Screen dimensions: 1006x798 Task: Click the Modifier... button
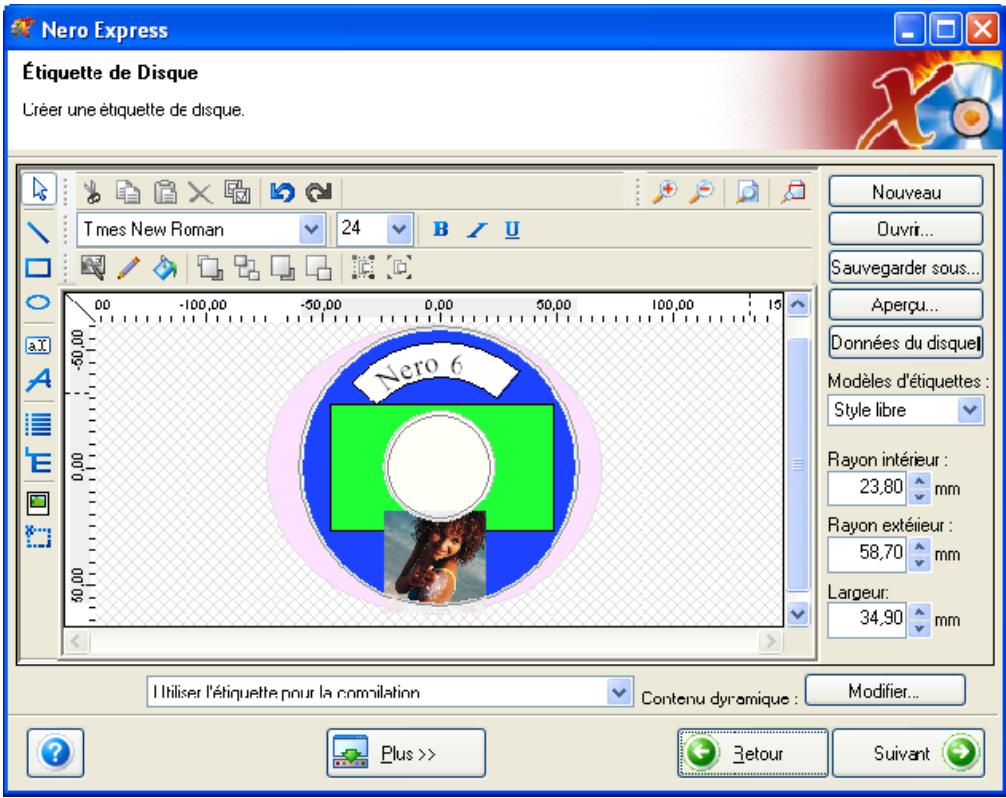pos(885,691)
